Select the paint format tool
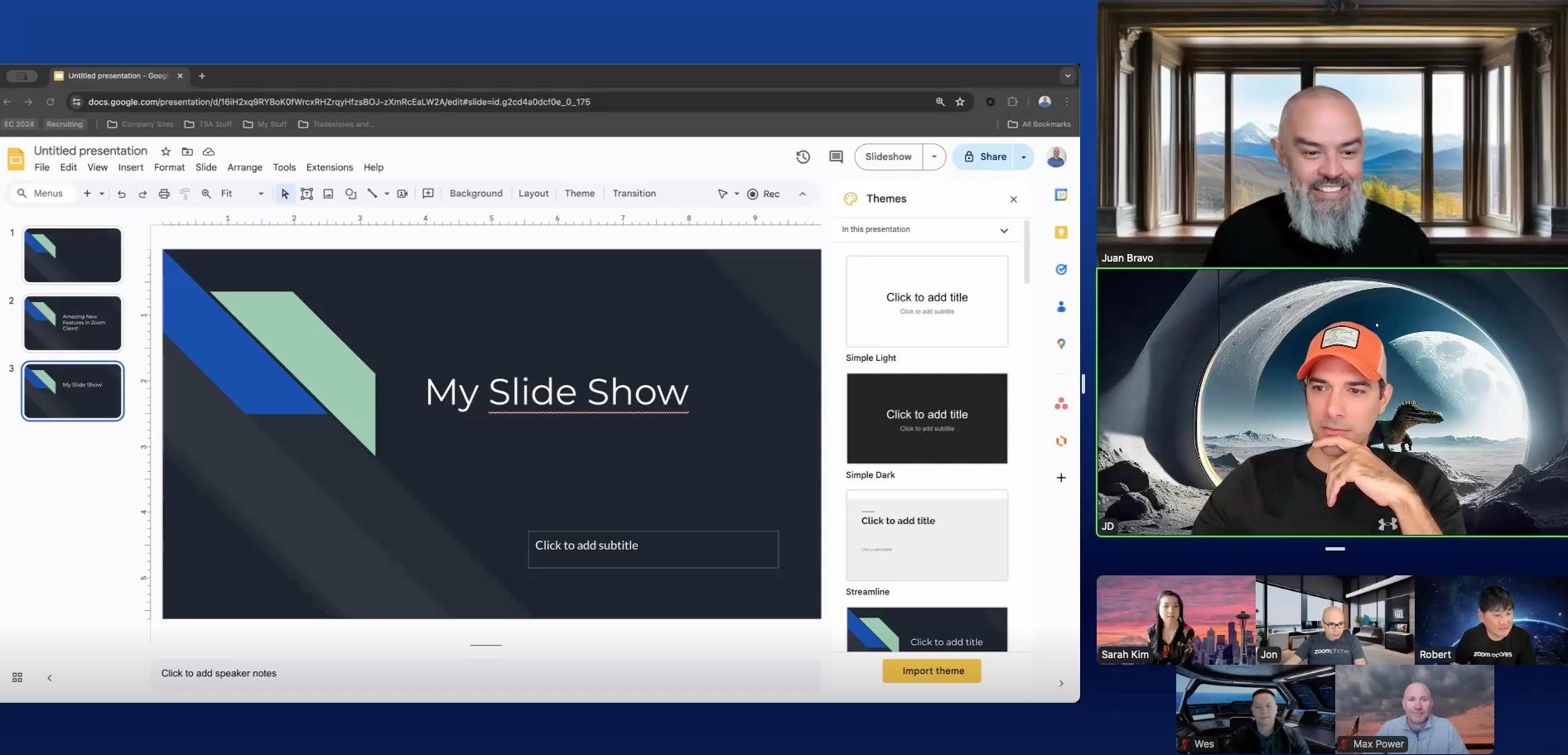This screenshot has width=1568, height=755. (x=185, y=194)
